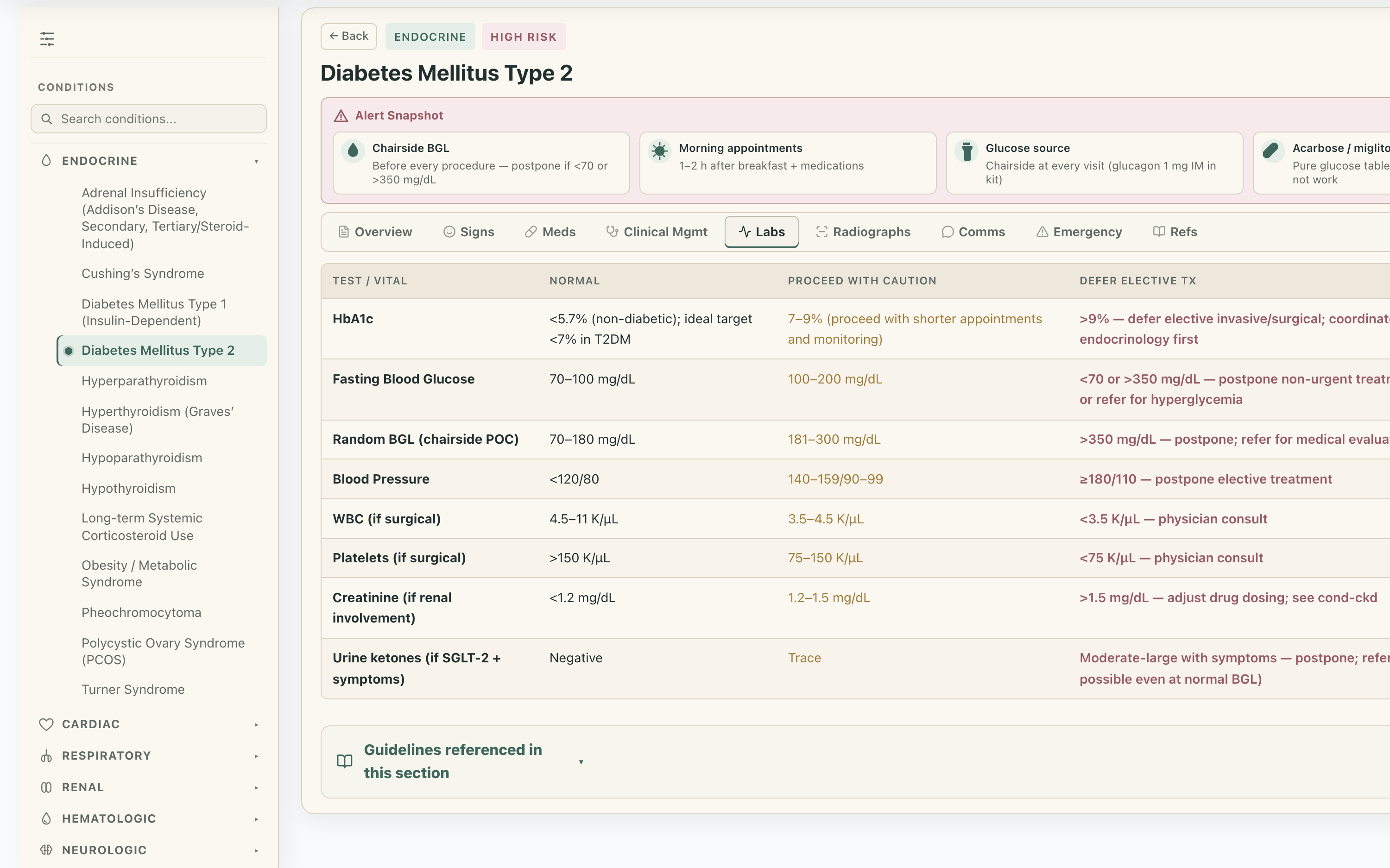Open the Meds tab

pyautogui.click(x=550, y=232)
